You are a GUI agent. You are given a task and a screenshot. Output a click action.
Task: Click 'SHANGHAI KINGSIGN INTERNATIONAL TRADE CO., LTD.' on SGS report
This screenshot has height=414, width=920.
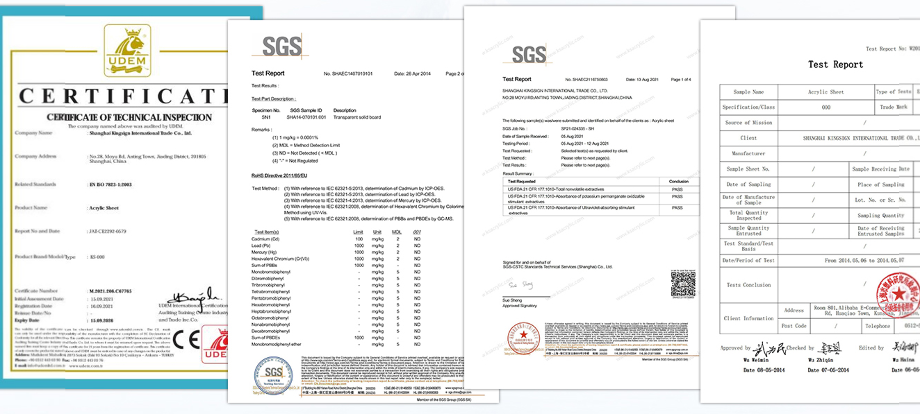(555, 91)
